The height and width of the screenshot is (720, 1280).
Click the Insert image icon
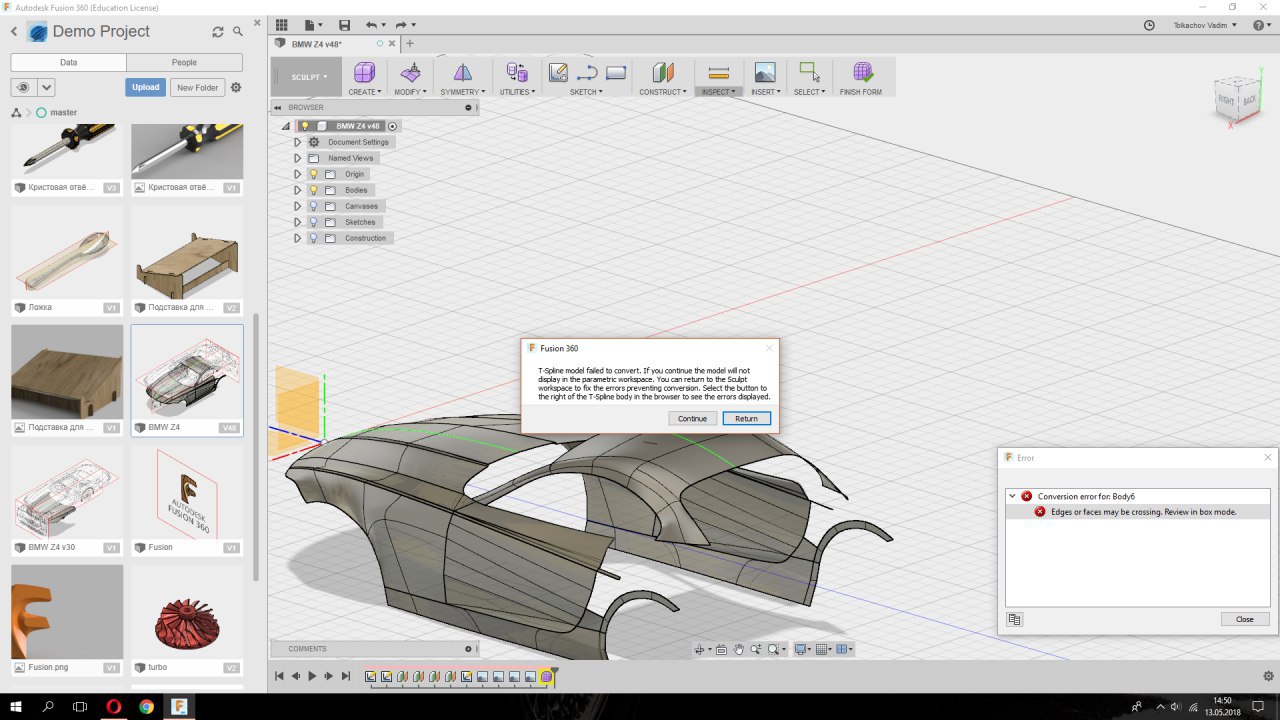tap(765, 72)
